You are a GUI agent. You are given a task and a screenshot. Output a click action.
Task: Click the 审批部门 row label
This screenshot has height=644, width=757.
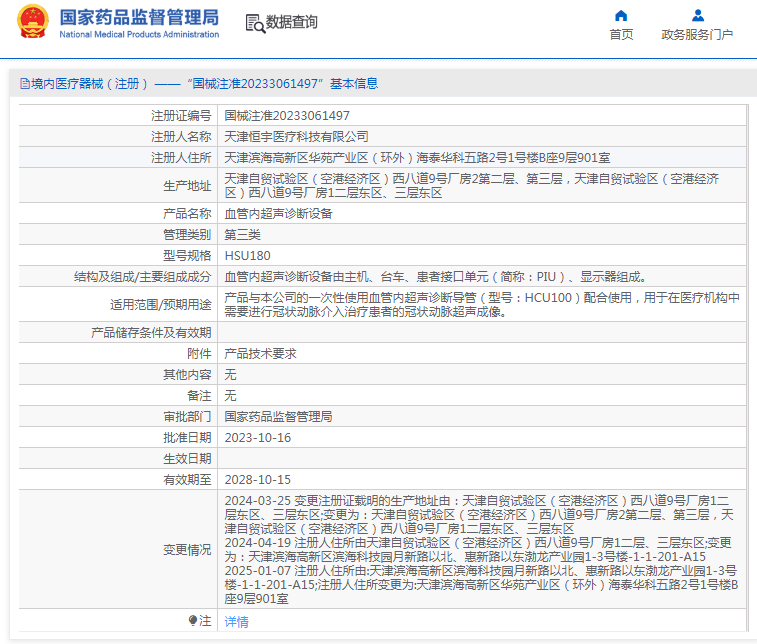click(187, 417)
